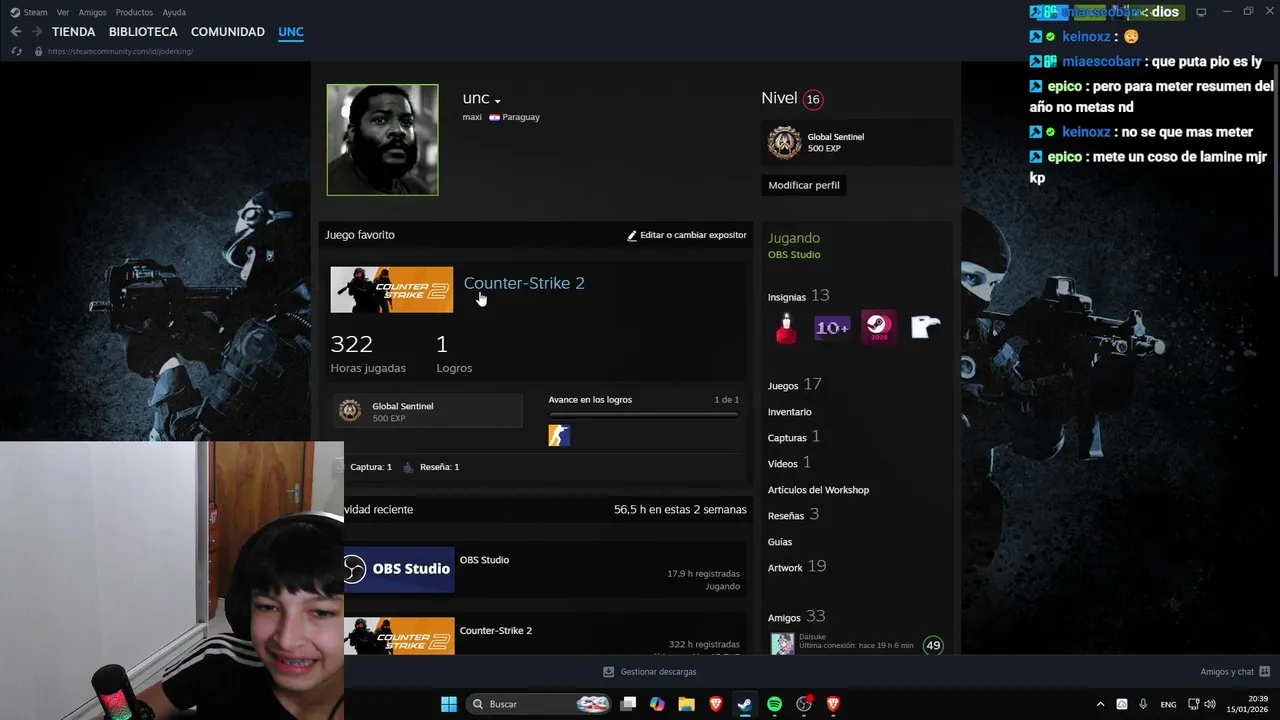Open the Capturas 1 link

click(794, 437)
